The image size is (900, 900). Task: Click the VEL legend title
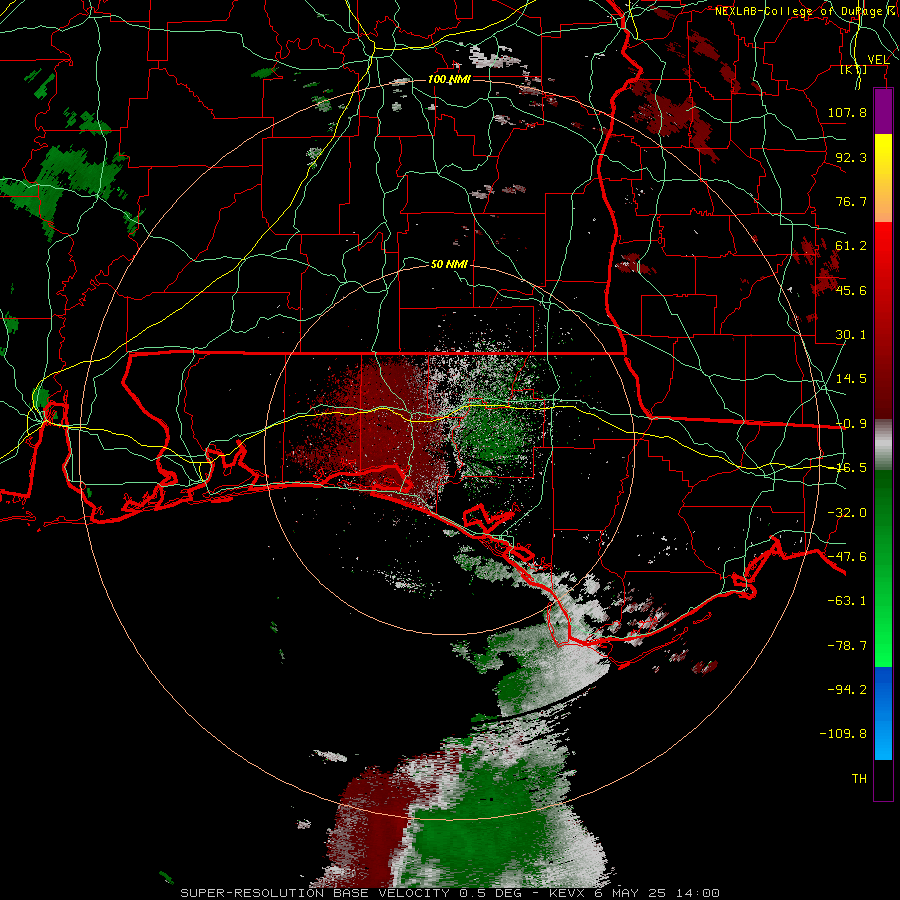tap(878, 59)
